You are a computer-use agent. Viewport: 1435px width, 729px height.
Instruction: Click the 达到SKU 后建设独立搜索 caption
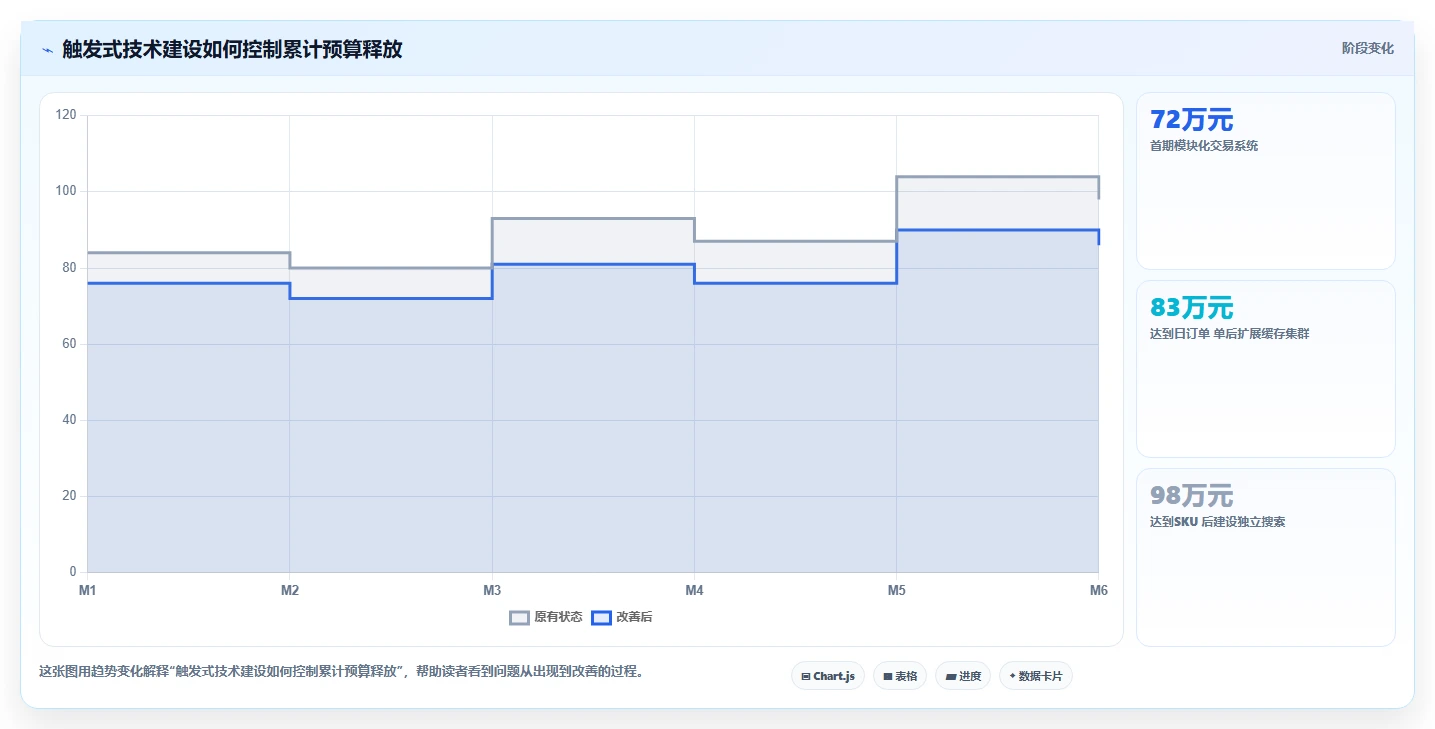(1217, 522)
